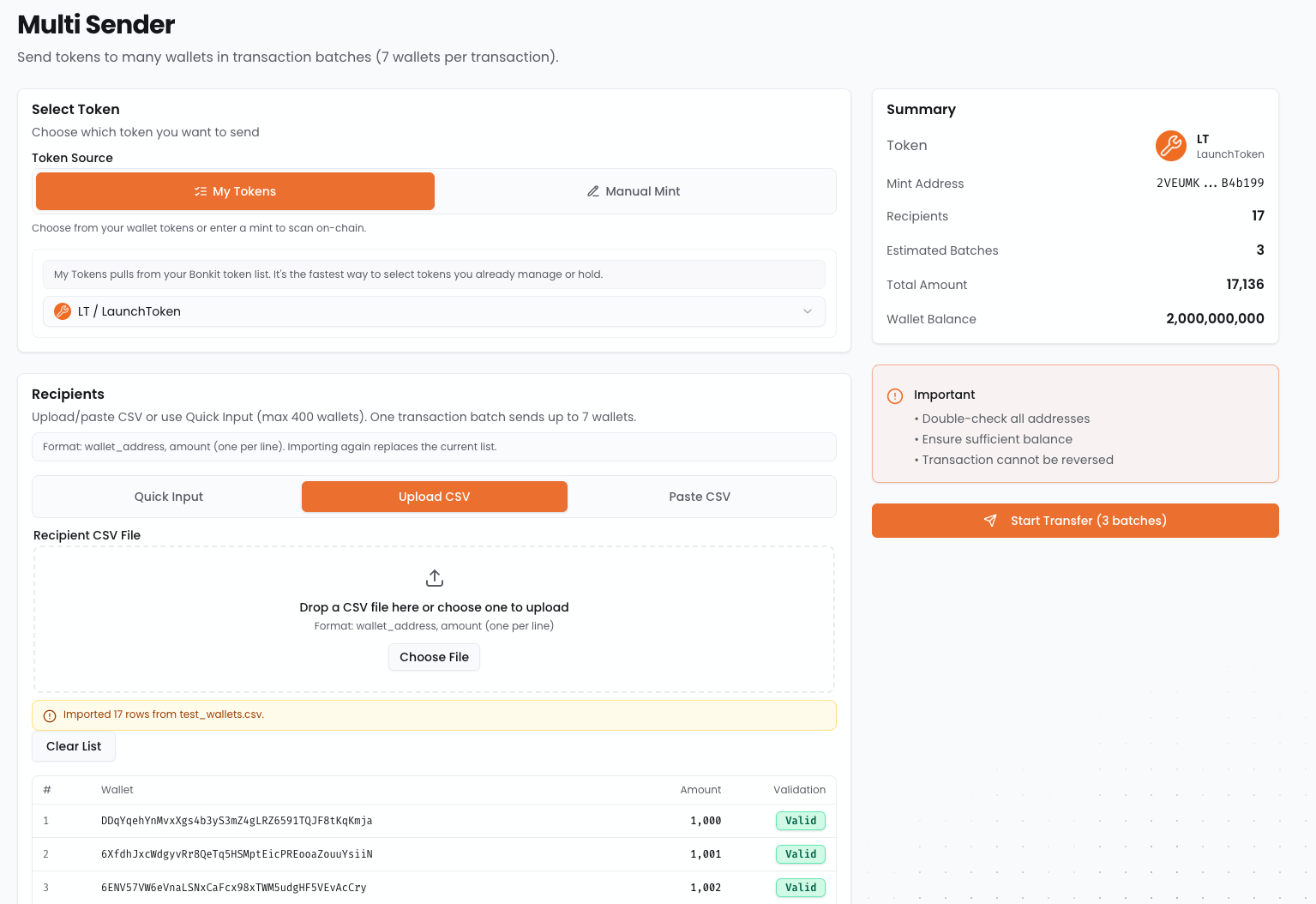Start Transfer of 3 batches
Viewport: 1316px width, 904px height.
coord(1075,521)
